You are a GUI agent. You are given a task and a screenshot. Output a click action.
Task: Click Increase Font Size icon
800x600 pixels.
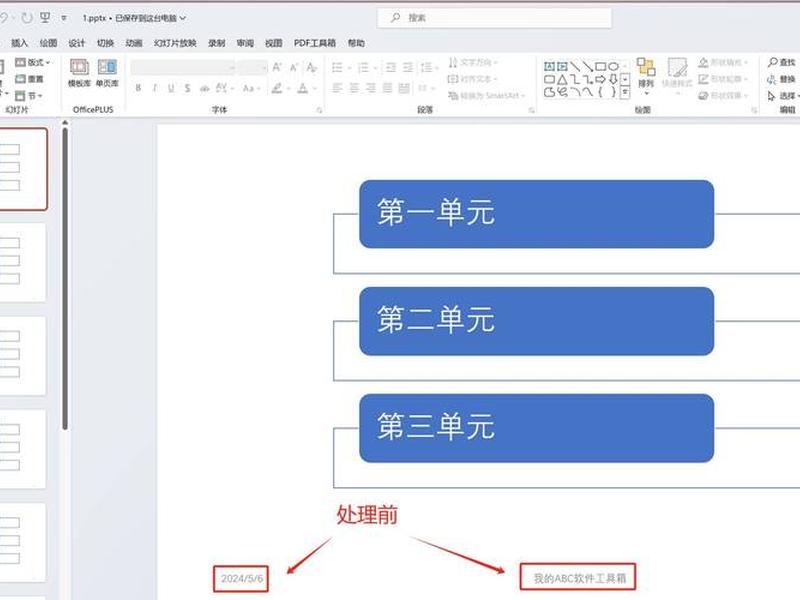[x=277, y=67]
